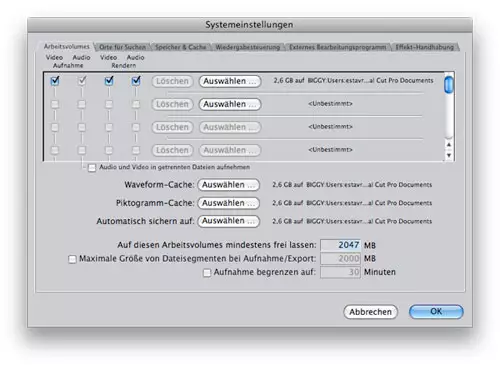Click Auswählen for the second volume

[230, 104]
